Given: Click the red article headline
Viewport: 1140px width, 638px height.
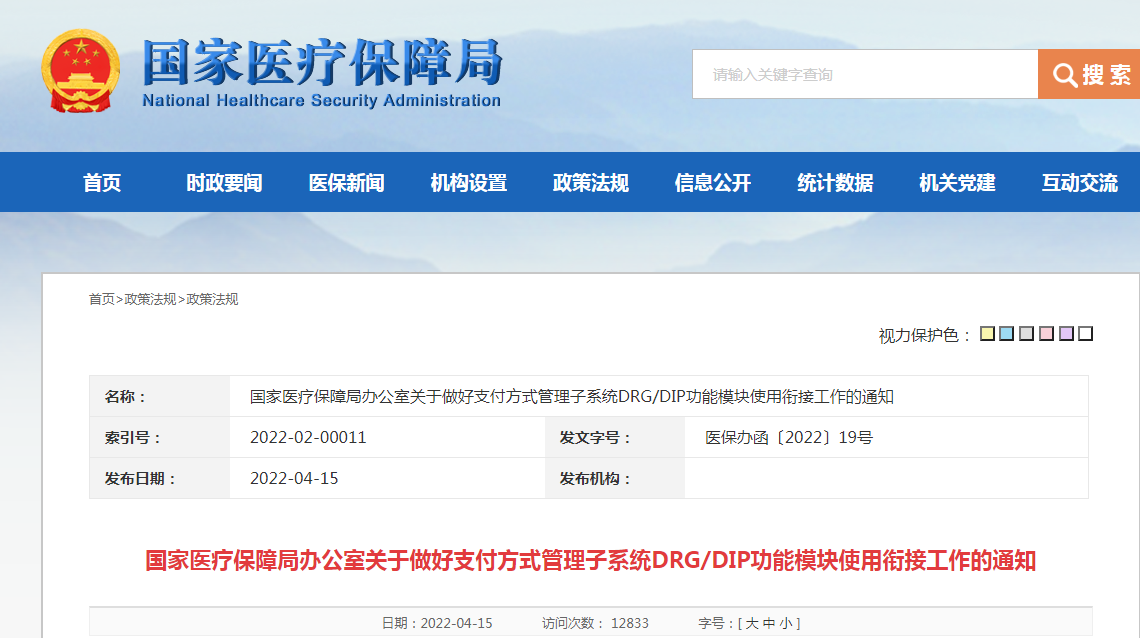Looking at the screenshot, I should point(590,560).
